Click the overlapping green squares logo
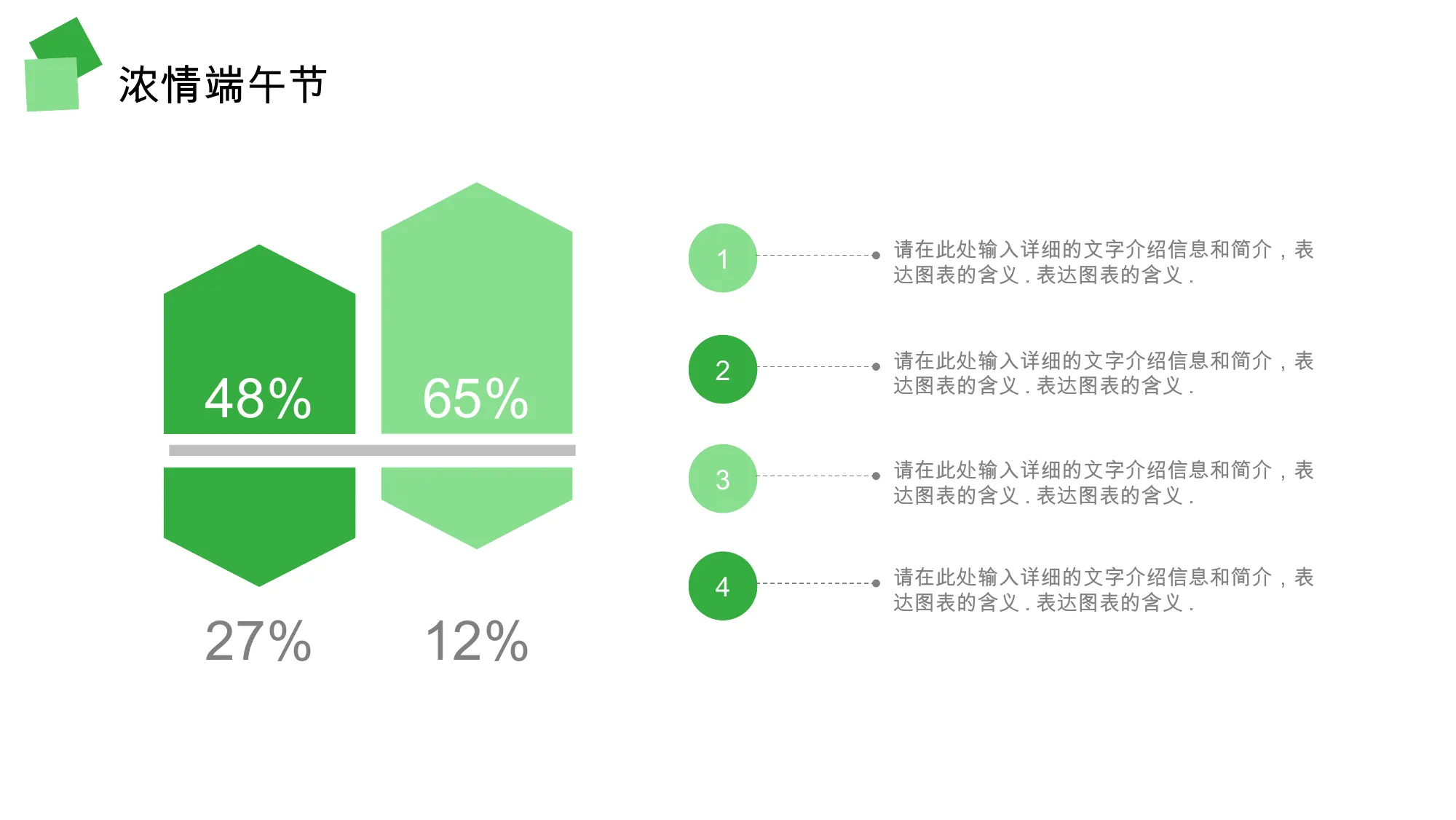Screen dimensions: 1456x820 point(63,65)
